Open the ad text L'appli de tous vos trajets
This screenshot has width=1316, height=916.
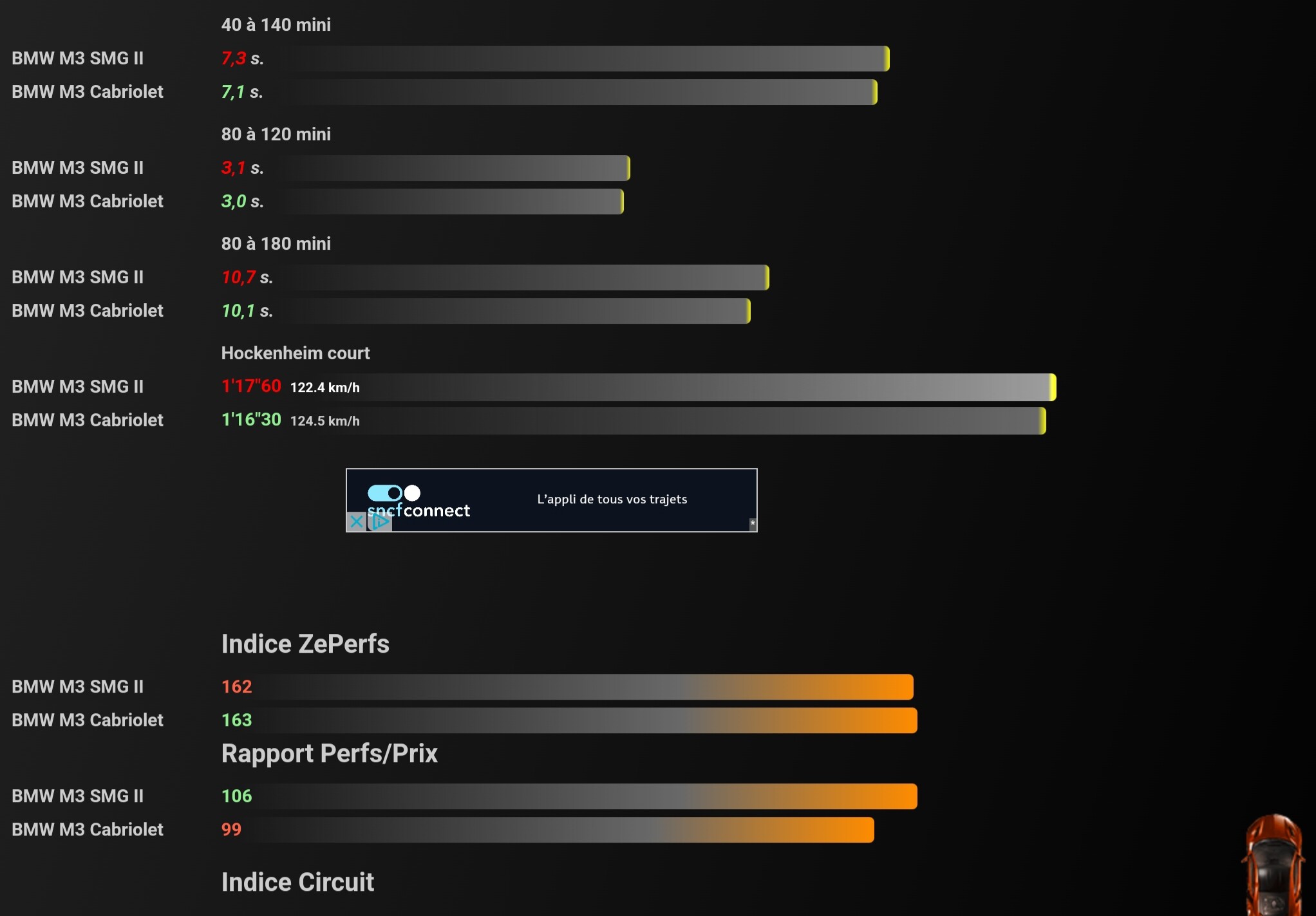612,499
